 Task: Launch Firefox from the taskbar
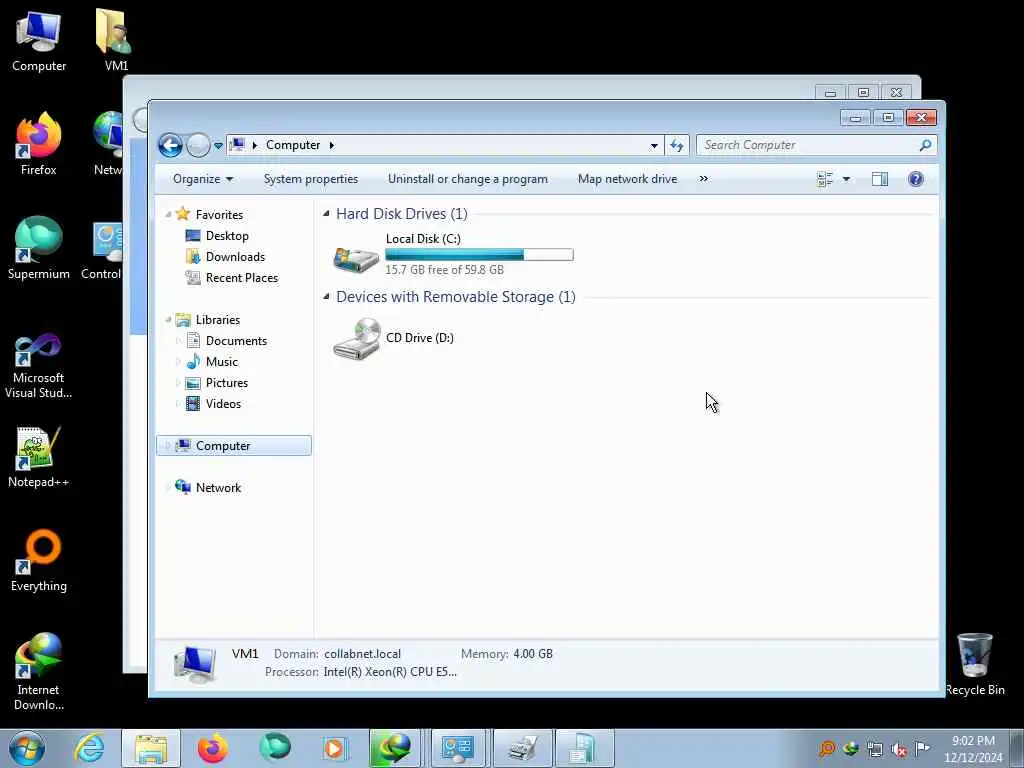[213, 748]
